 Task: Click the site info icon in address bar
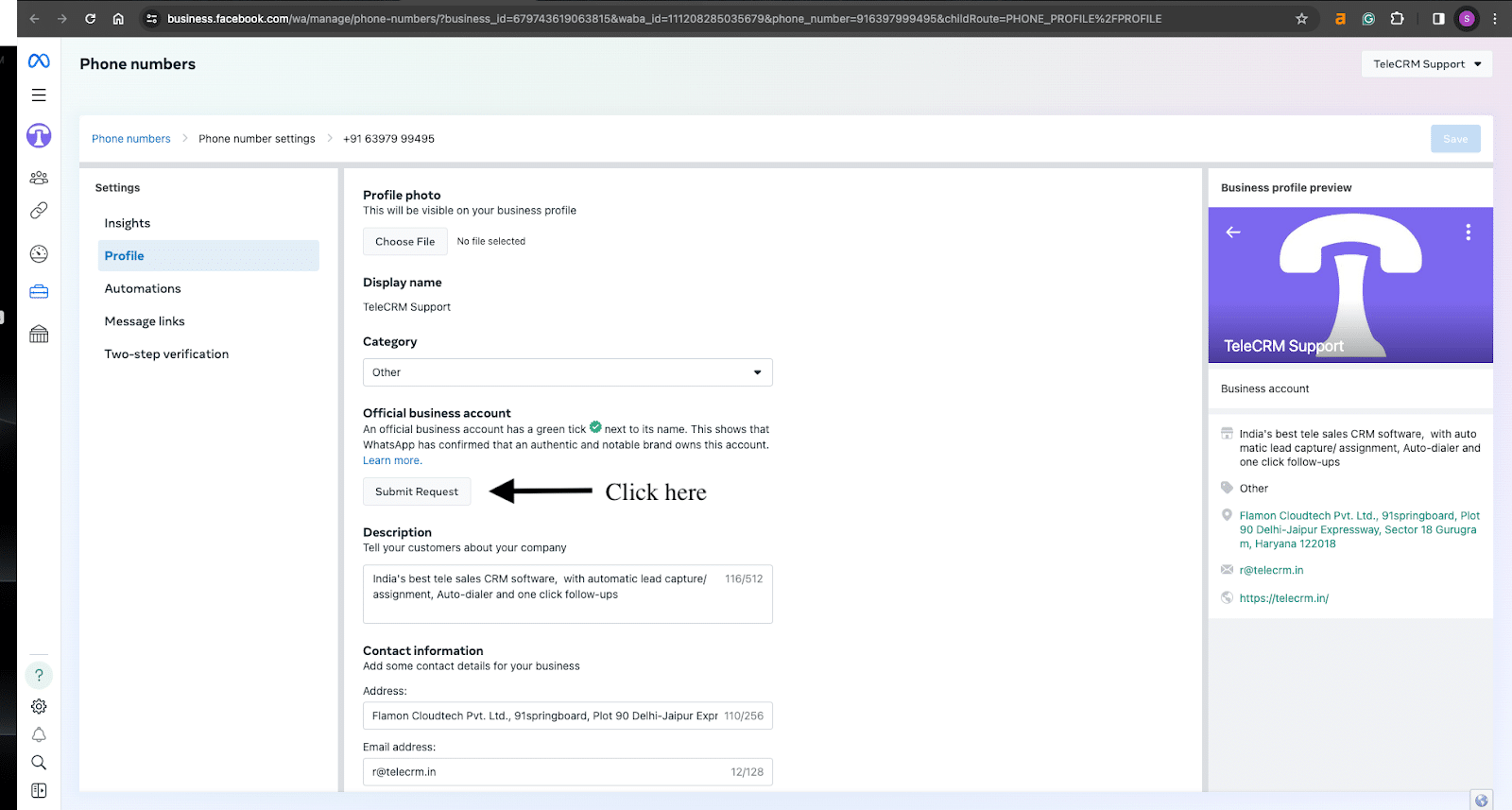[x=151, y=19]
